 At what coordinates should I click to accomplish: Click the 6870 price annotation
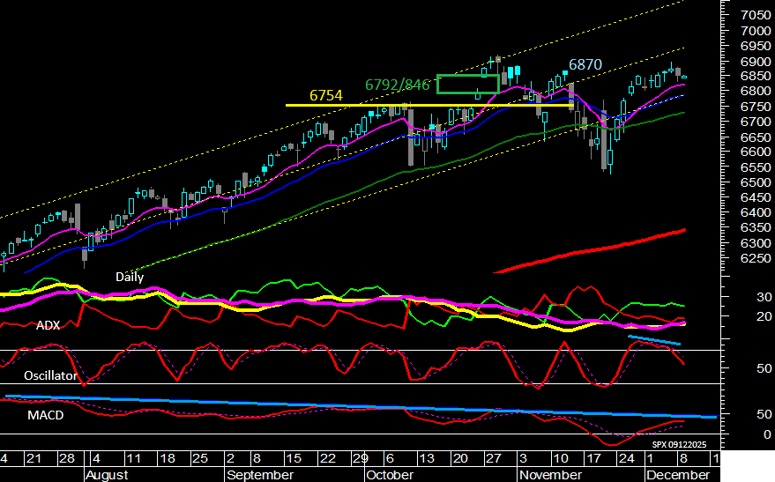[585, 65]
